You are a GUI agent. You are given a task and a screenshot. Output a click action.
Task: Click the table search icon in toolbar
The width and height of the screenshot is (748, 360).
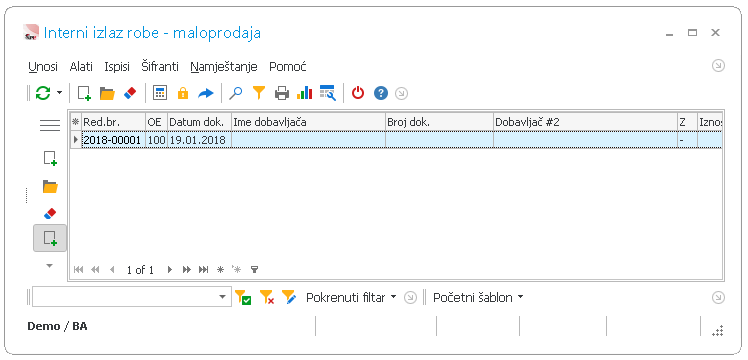point(328,93)
